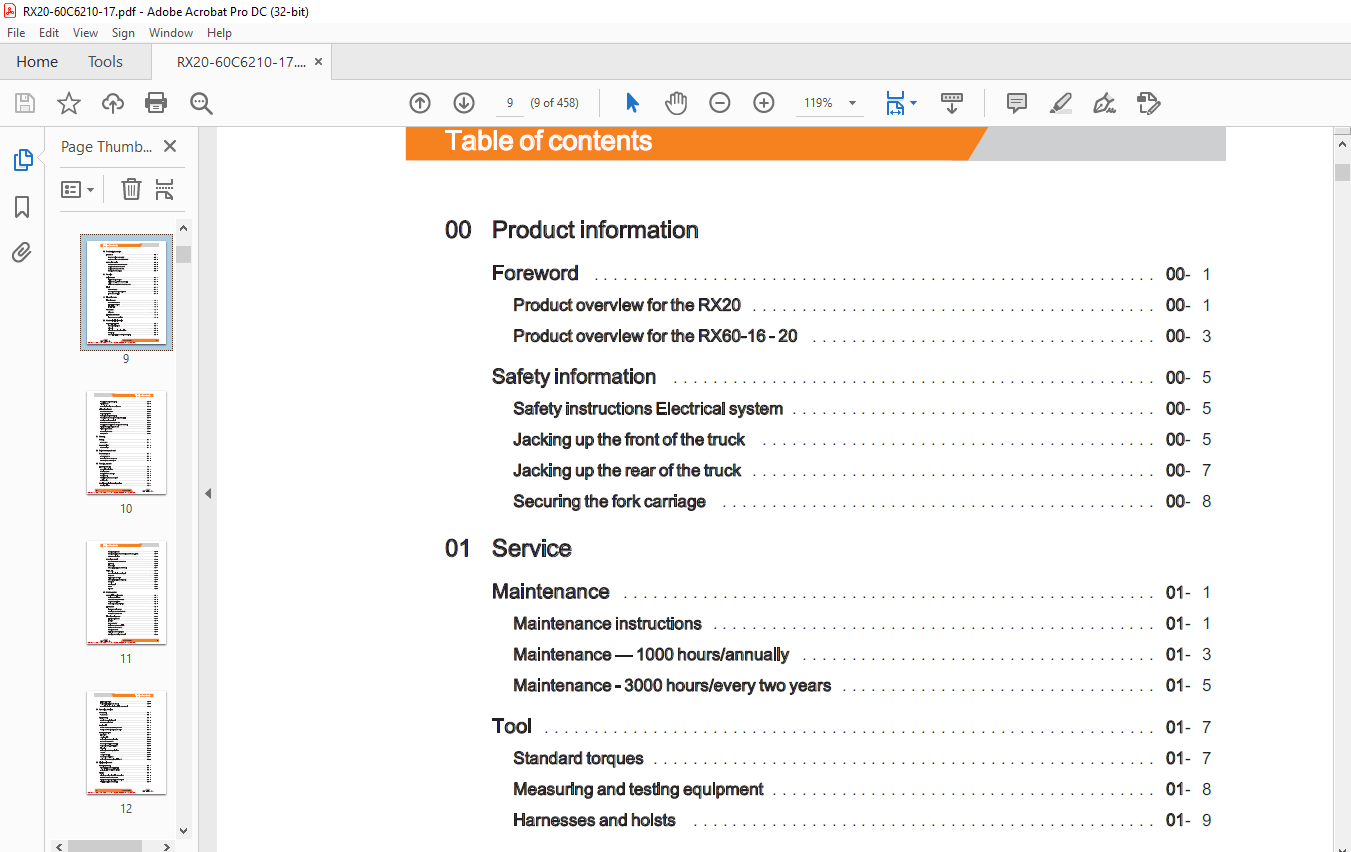The image size is (1351, 852).
Task: Click the thumbnails panel vertical scrollbar handle
Action: coord(183,254)
